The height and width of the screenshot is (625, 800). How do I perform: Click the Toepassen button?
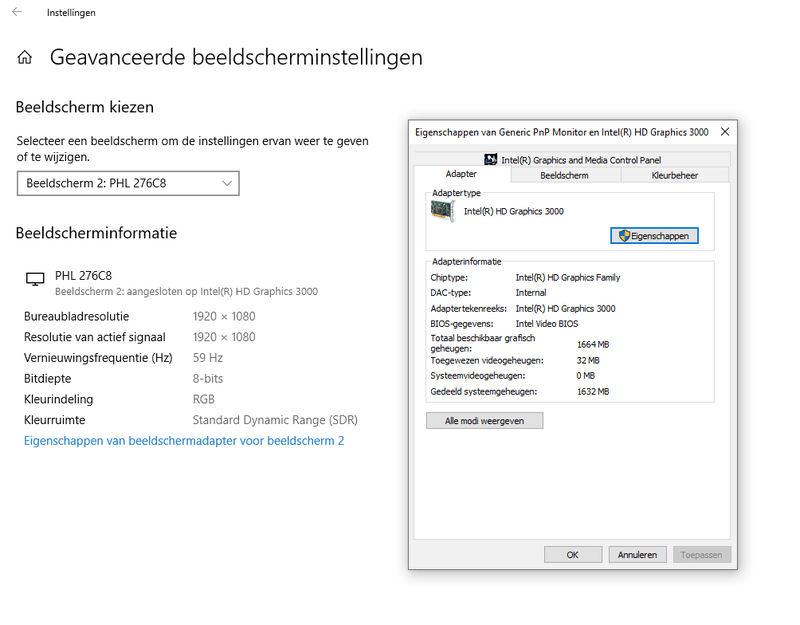(702, 555)
